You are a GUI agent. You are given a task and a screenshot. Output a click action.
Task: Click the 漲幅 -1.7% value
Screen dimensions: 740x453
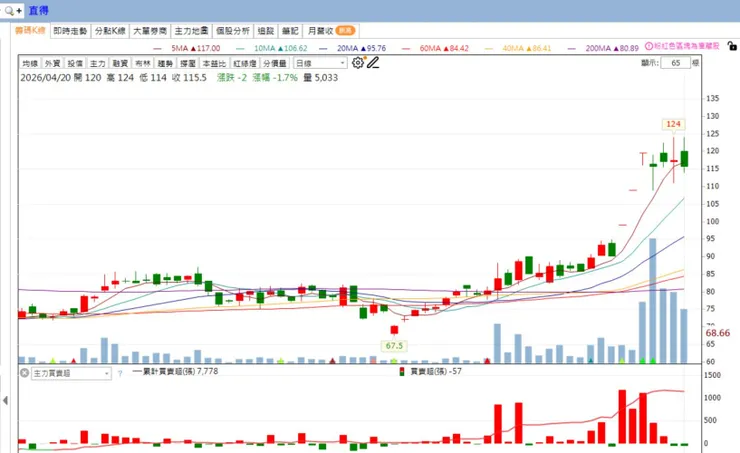pyautogui.click(x=275, y=77)
